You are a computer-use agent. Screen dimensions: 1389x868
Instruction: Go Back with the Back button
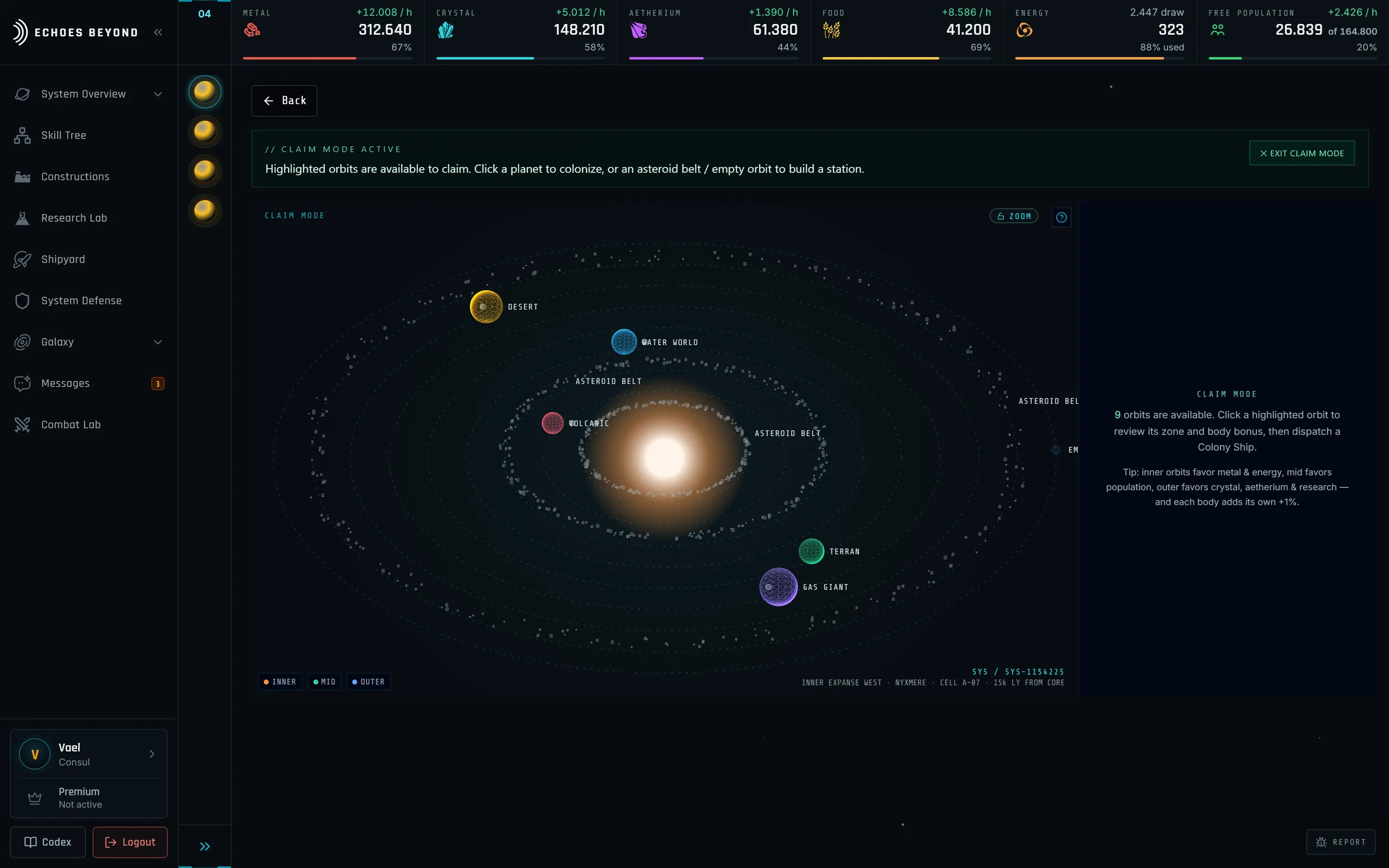(284, 100)
